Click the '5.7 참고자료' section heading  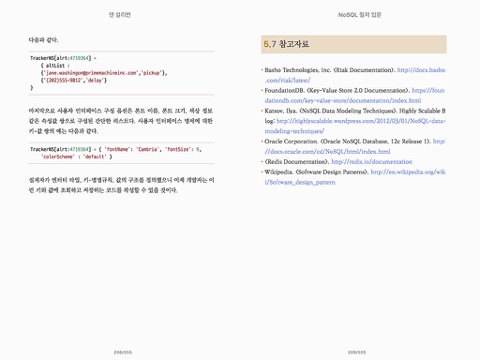click(354, 44)
